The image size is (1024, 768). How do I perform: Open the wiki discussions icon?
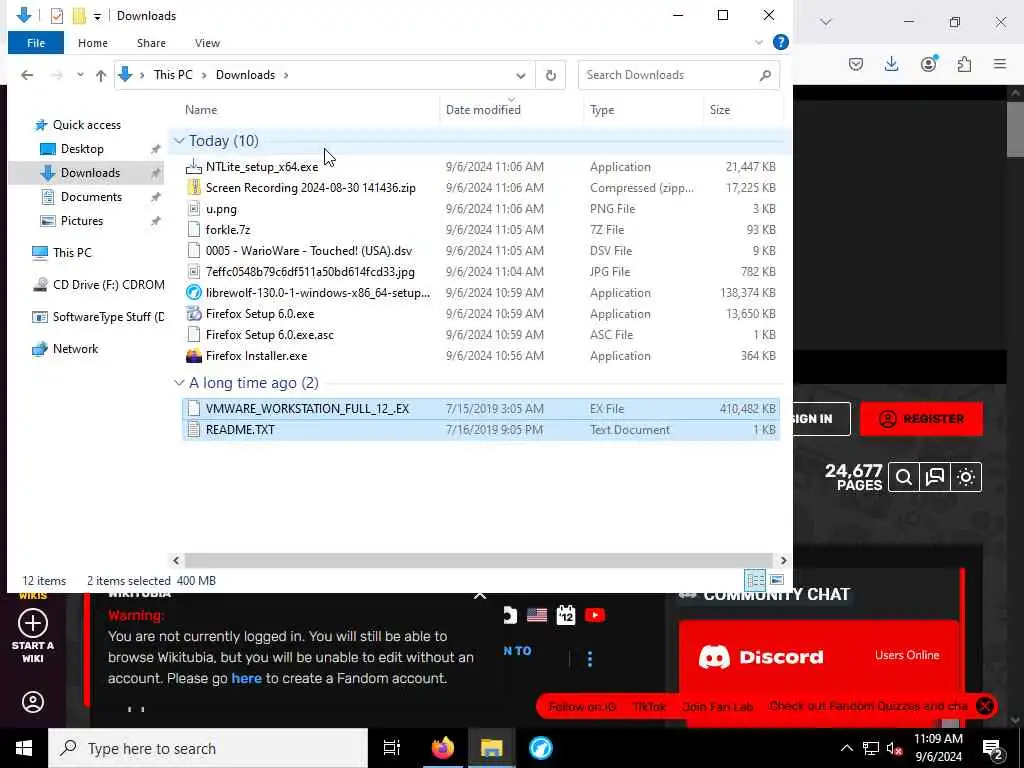point(935,477)
